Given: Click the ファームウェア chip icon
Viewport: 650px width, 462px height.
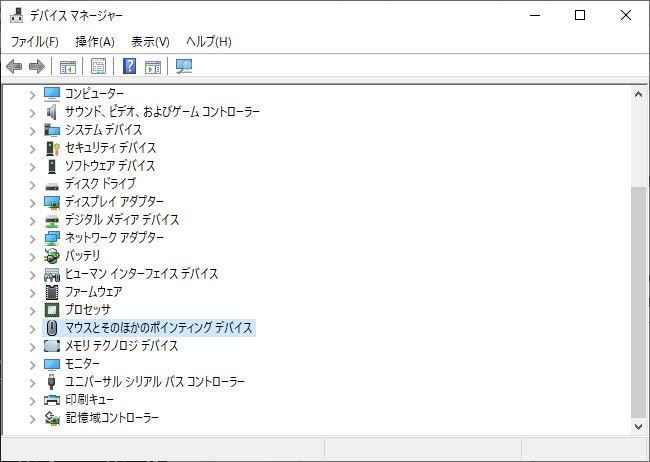Looking at the screenshot, I should tap(52, 292).
